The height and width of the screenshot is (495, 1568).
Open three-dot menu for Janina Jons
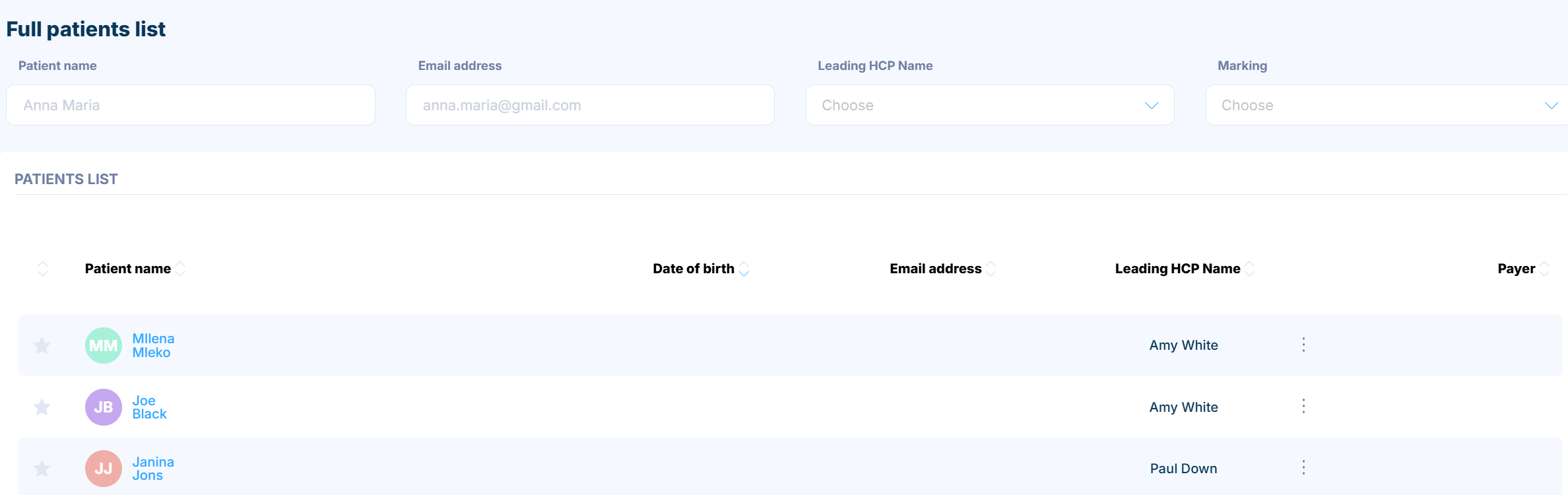click(x=1303, y=468)
